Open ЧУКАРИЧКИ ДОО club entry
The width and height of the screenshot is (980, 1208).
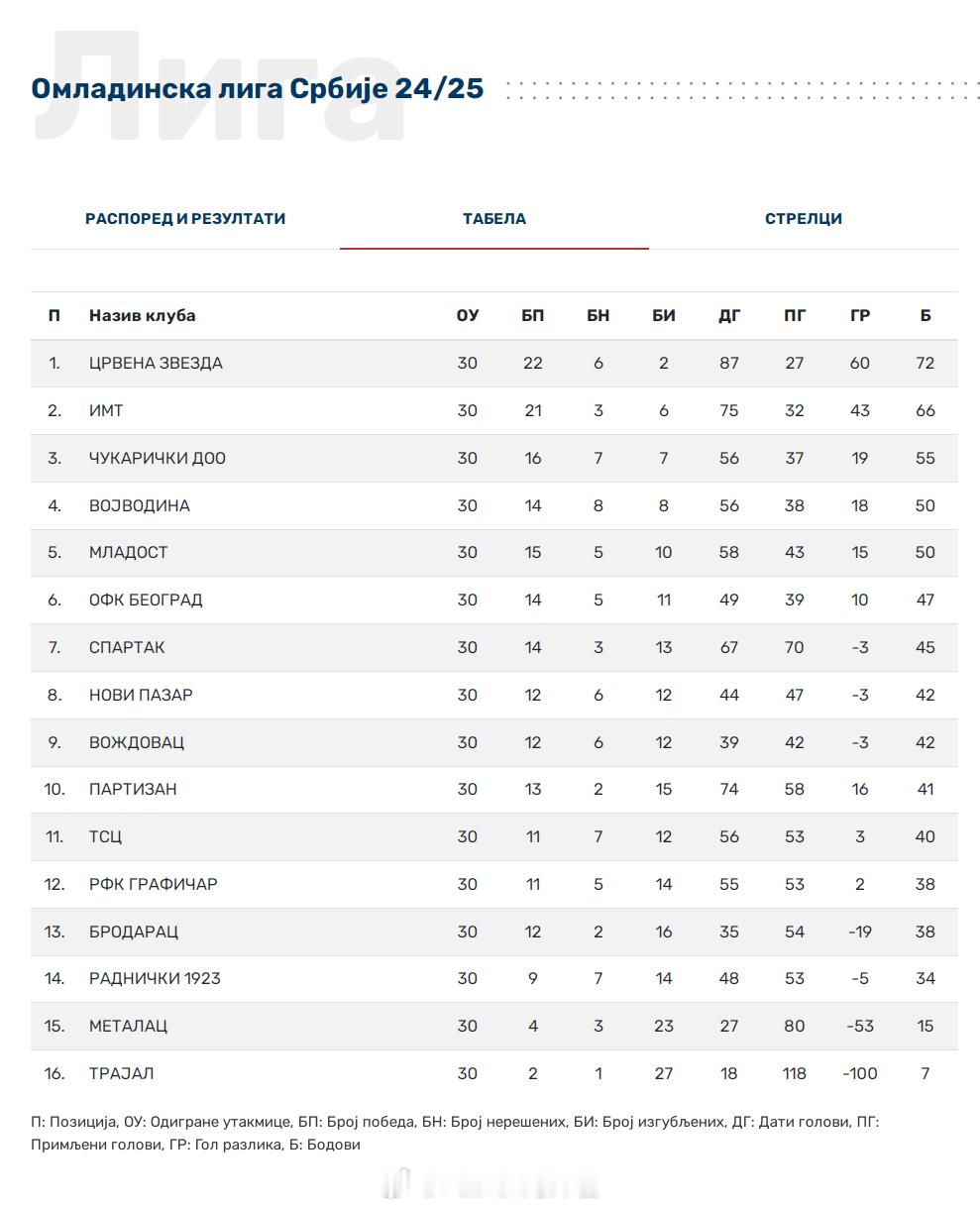pos(158,458)
